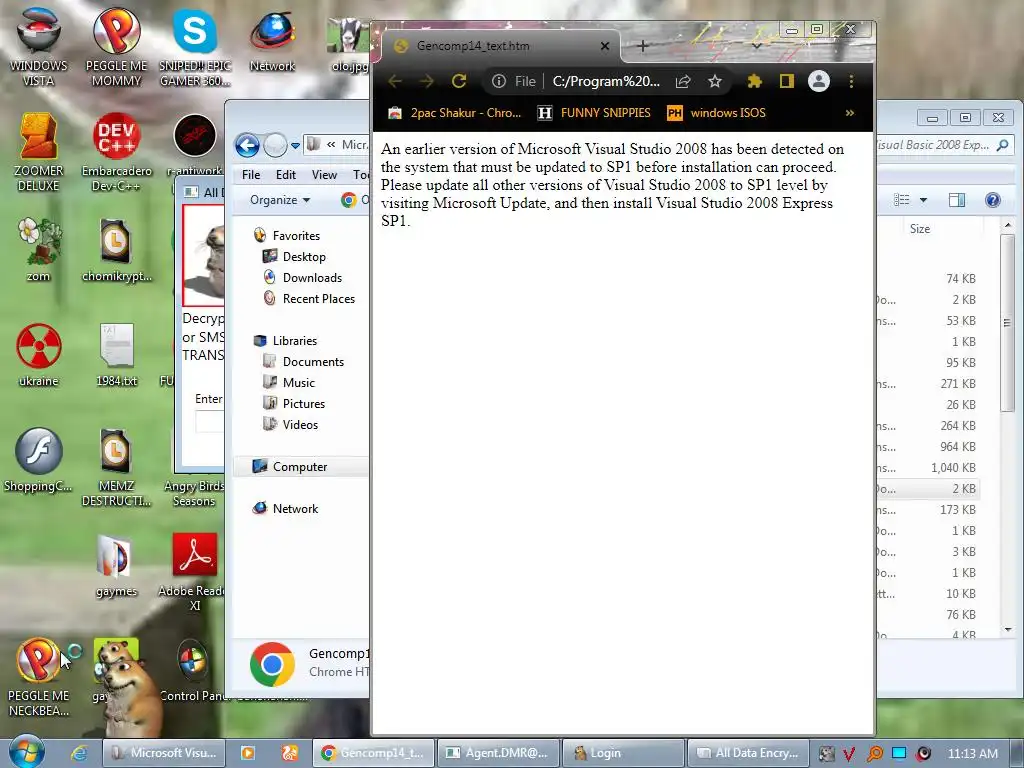This screenshot has height=768, width=1024.
Task: Share this page icon in address bar
Action: tap(683, 81)
